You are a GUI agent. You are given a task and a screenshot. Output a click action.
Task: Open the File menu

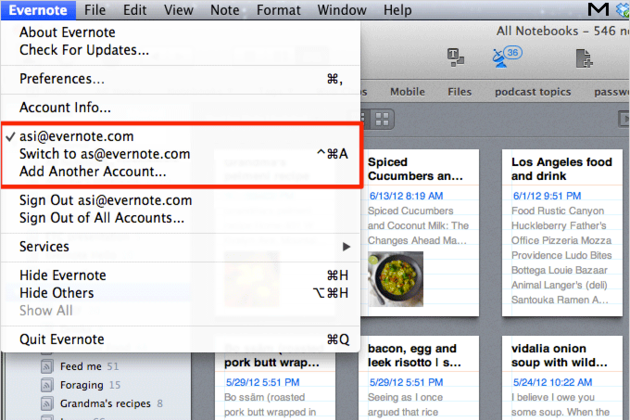coord(95,10)
